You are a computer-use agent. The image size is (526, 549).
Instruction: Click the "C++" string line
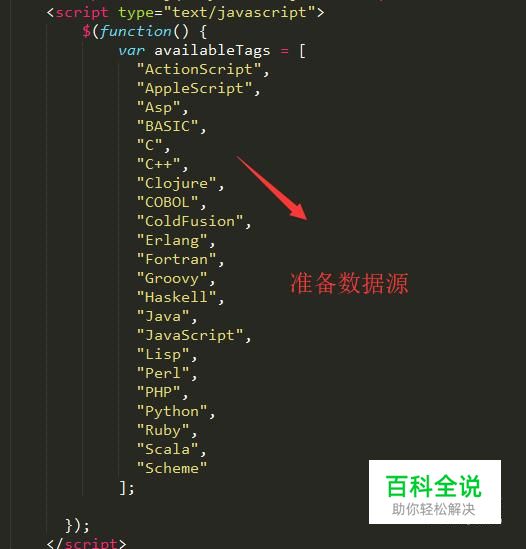[x=158, y=164]
